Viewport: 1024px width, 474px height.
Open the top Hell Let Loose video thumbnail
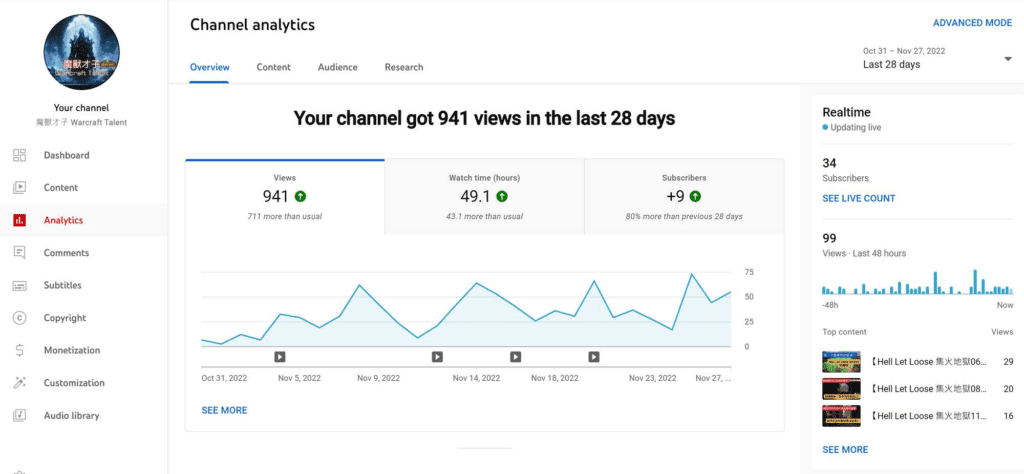pyautogui.click(x=841, y=361)
